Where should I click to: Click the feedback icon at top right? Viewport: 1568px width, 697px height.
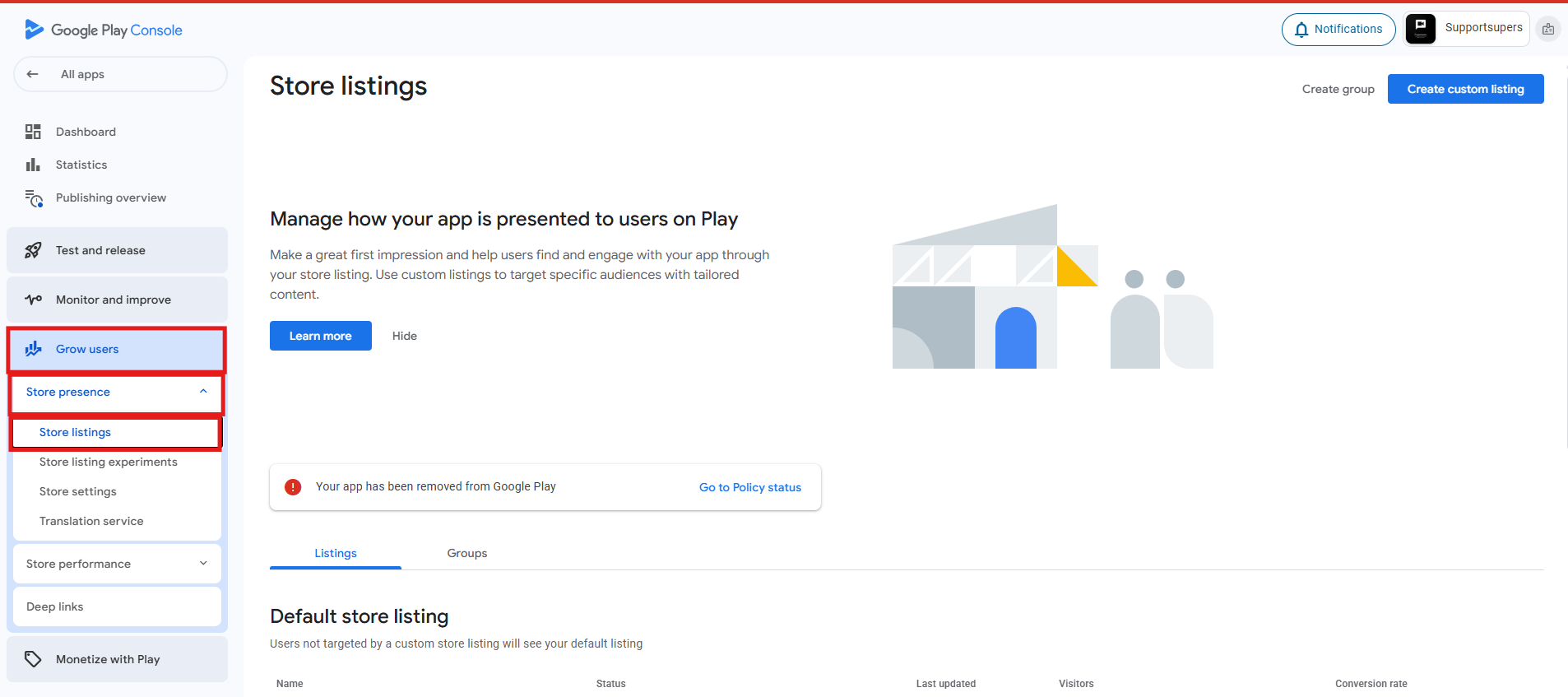[1548, 30]
